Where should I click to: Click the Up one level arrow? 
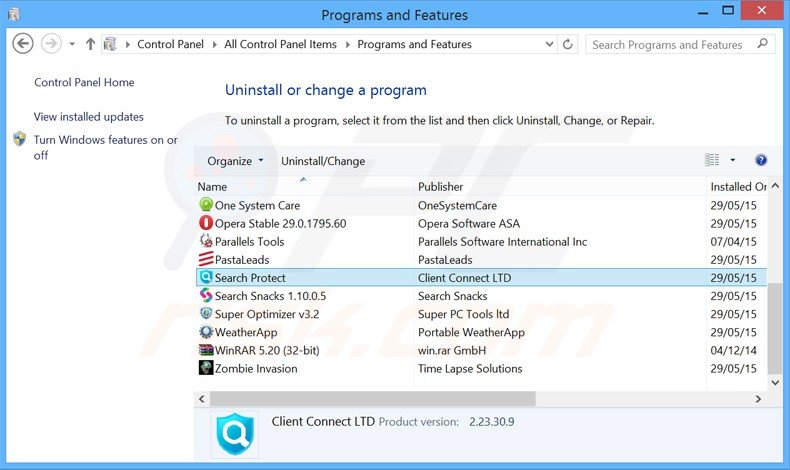(90, 44)
